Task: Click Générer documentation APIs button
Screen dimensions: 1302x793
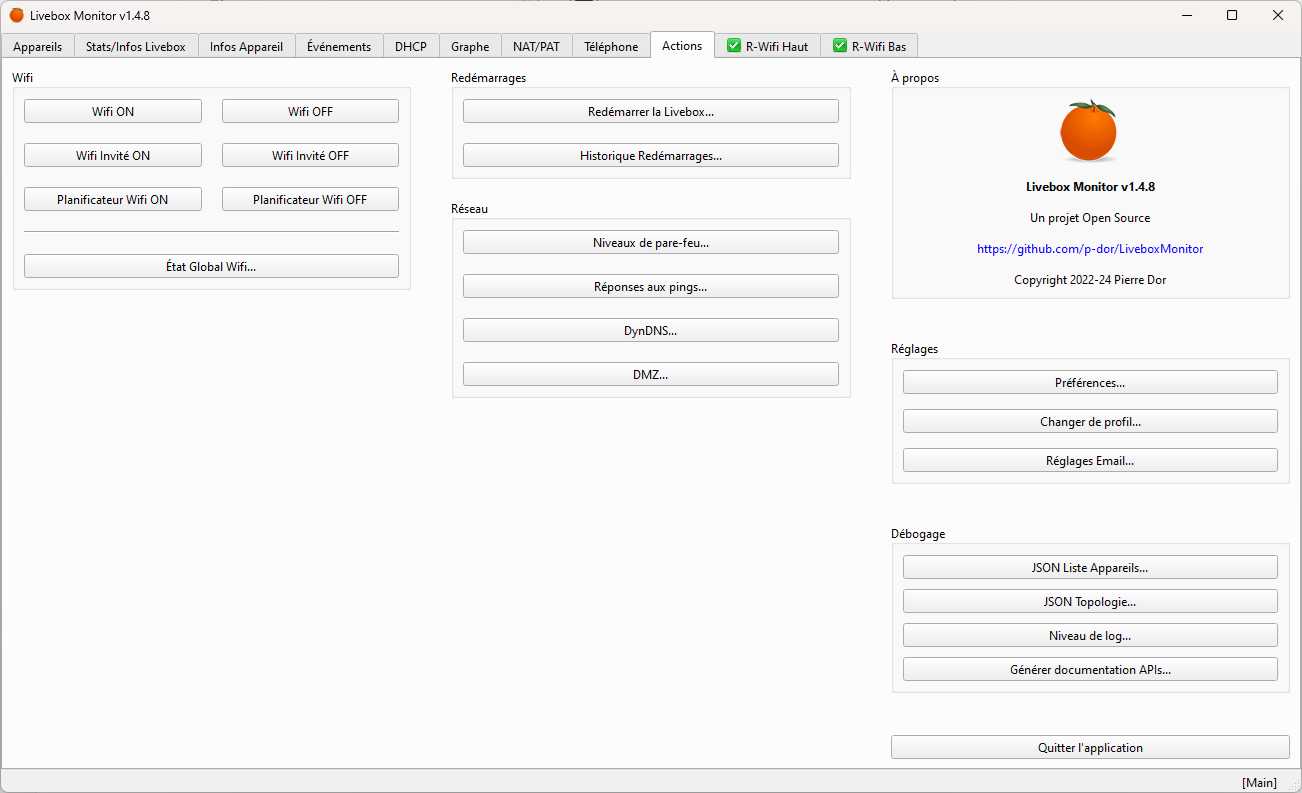Action: click(x=1090, y=669)
